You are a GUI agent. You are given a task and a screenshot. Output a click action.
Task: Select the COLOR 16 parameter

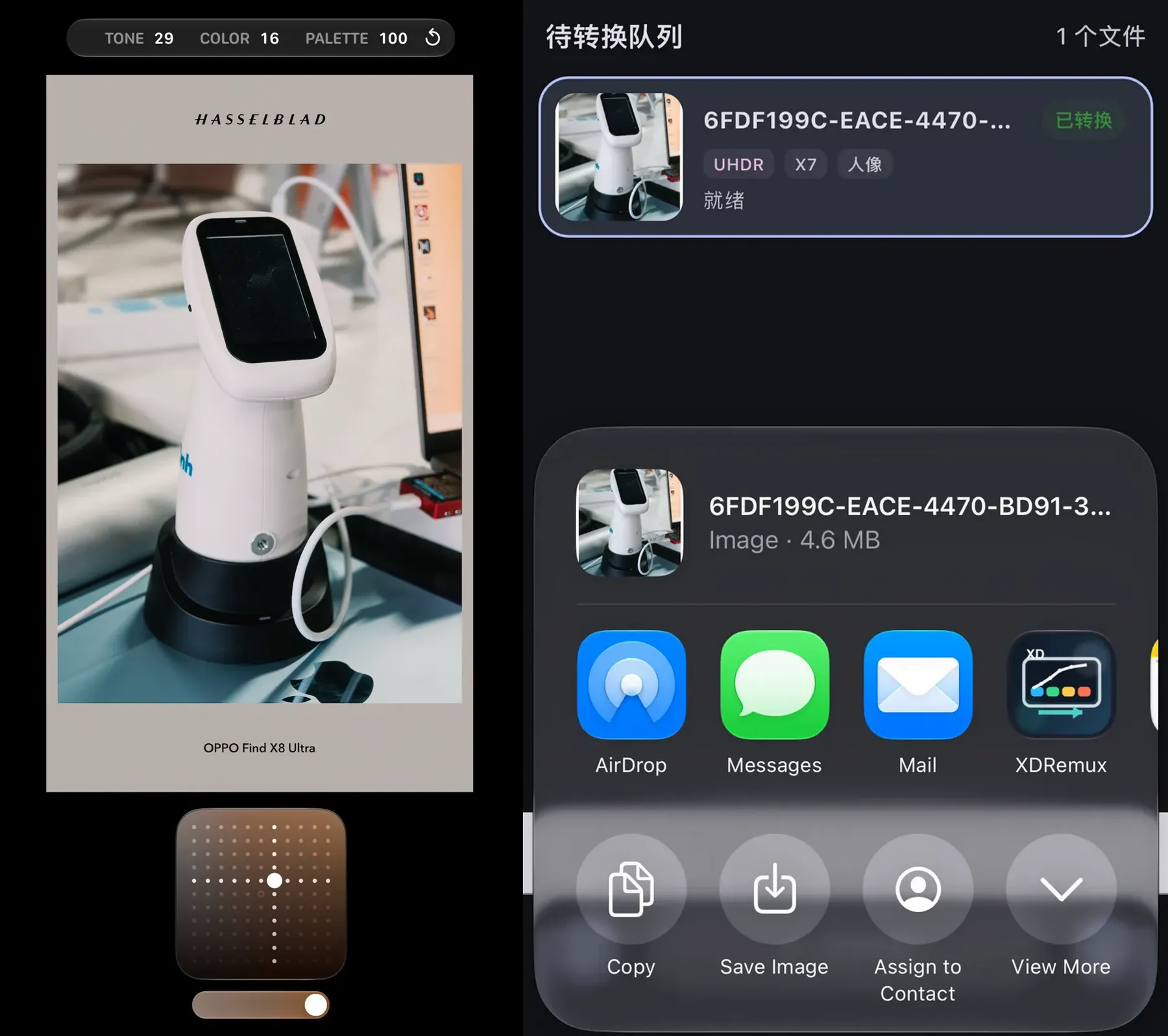coord(239,38)
